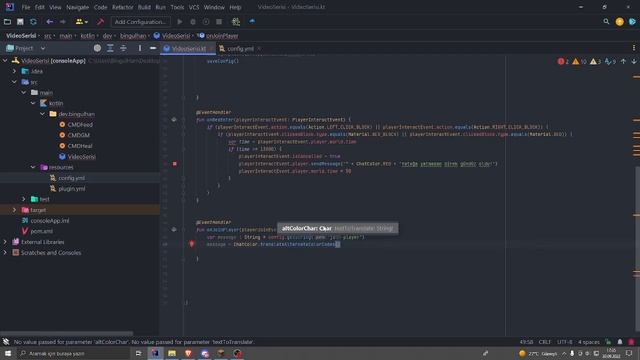Image resolution: width=640 pixels, height=360 pixels.
Task: Expand the .idea folder
Action: [x=15, y=71]
